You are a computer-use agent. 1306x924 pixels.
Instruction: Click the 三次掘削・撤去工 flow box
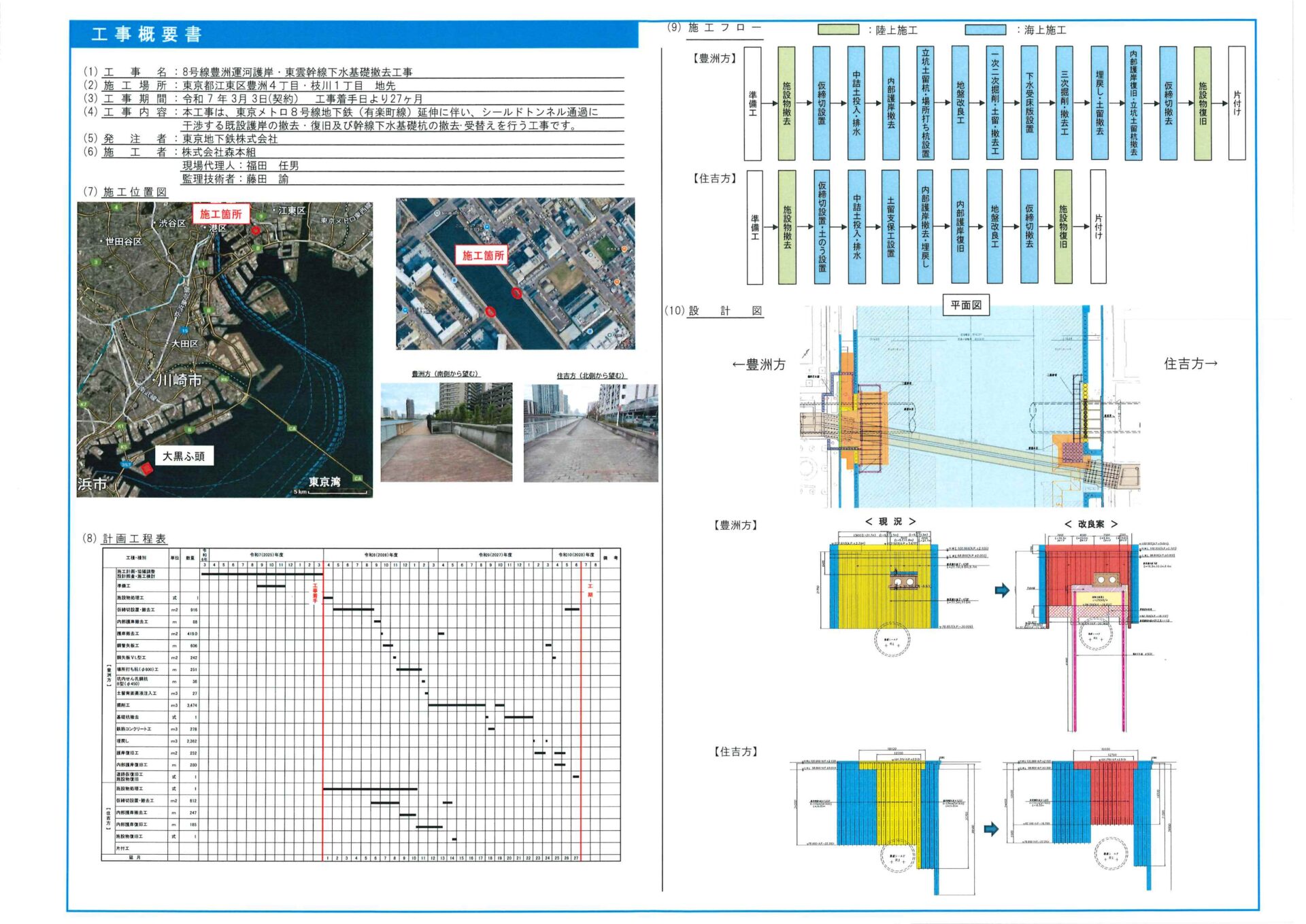(x=1065, y=103)
